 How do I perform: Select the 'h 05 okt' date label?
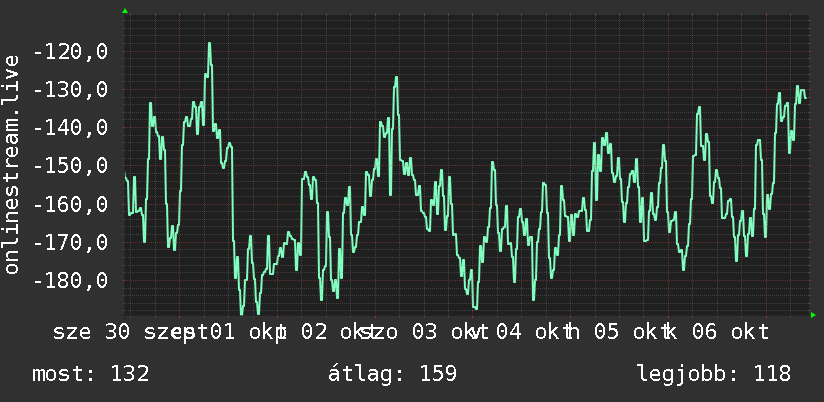point(619,332)
